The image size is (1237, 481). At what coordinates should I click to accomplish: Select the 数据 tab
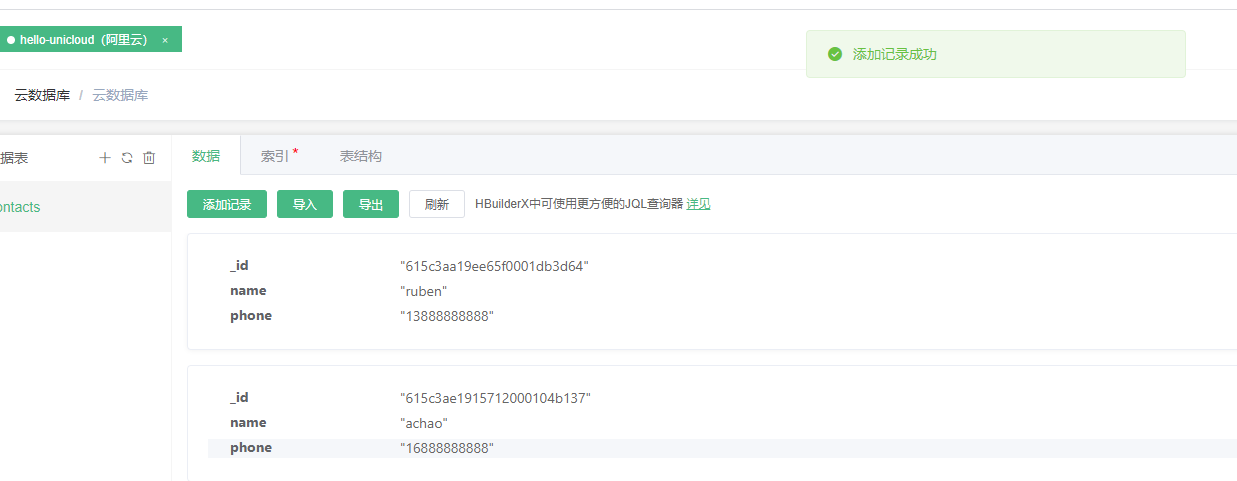click(x=206, y=156)
